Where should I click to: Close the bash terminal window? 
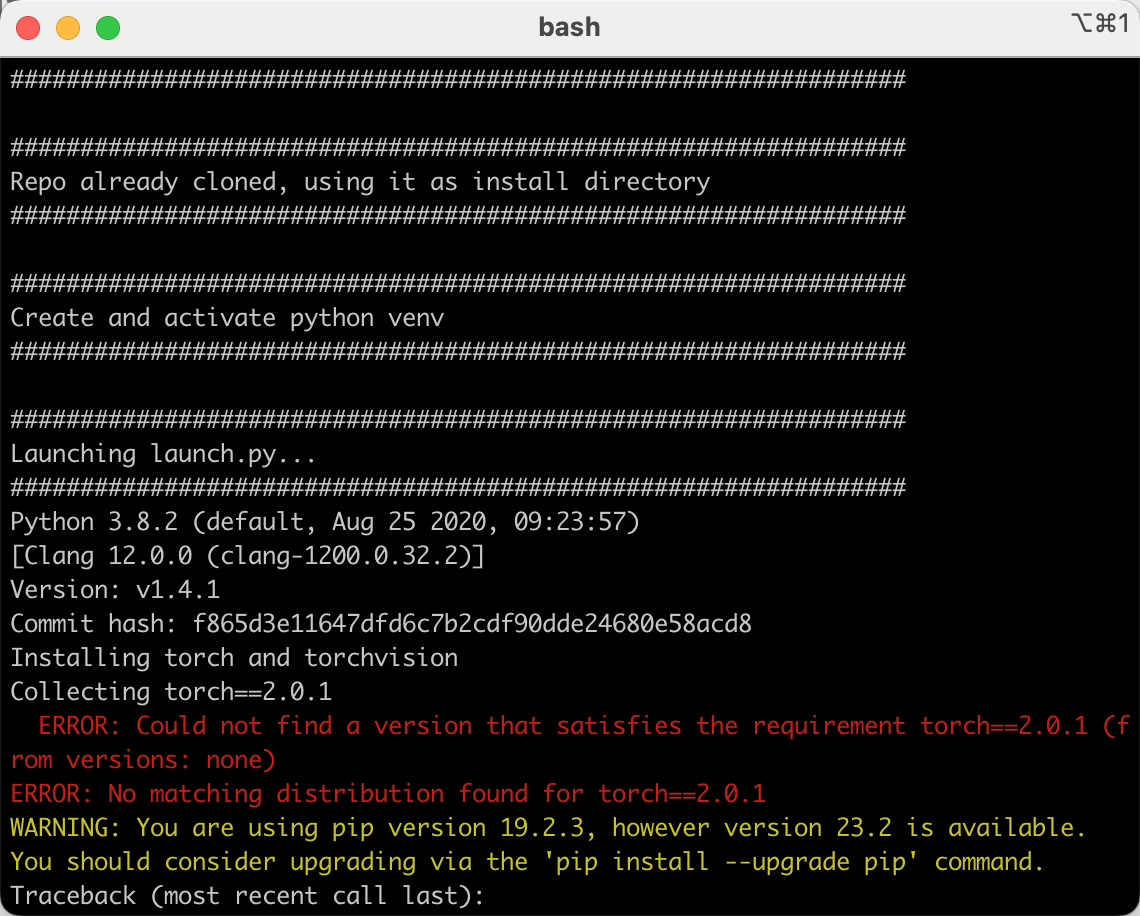pos(28,28)
